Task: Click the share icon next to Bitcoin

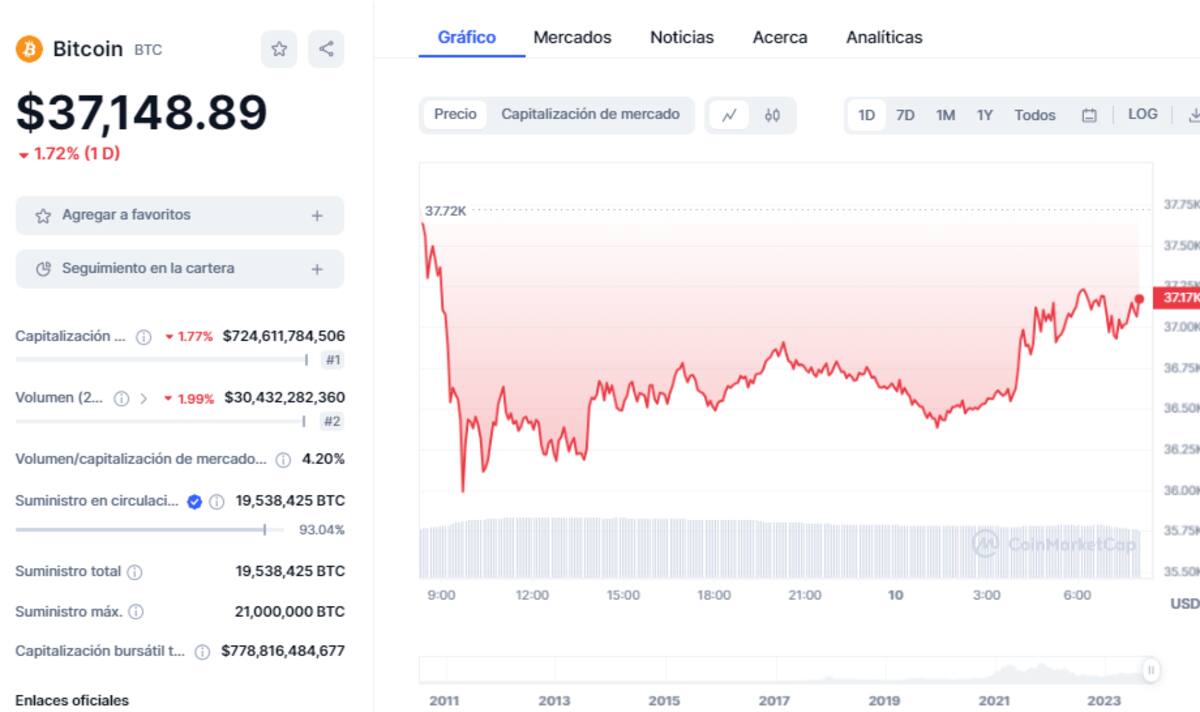Action: tap(326, 49)
